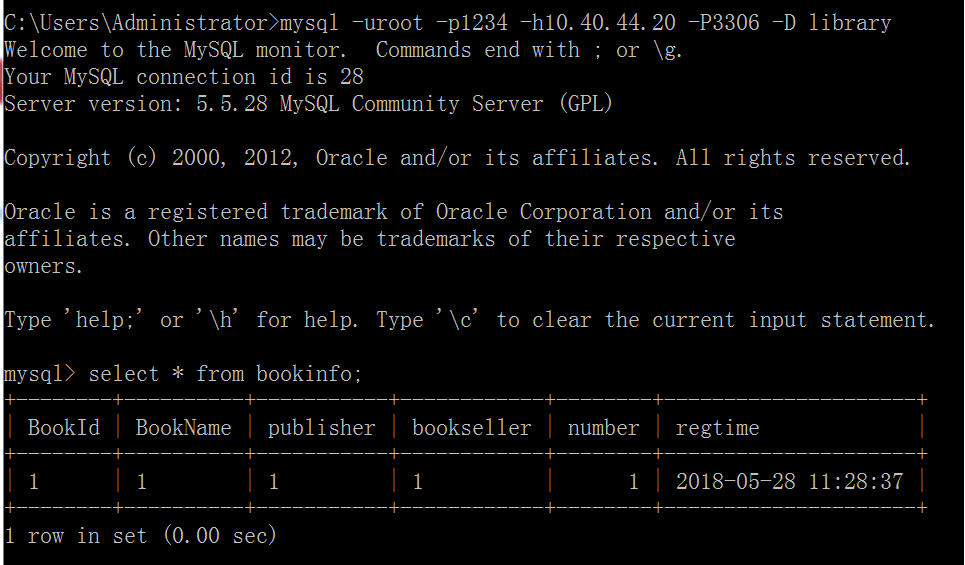Click the number column value in the row
This screenshot has width=965, height=565.
tap(633, 482)
